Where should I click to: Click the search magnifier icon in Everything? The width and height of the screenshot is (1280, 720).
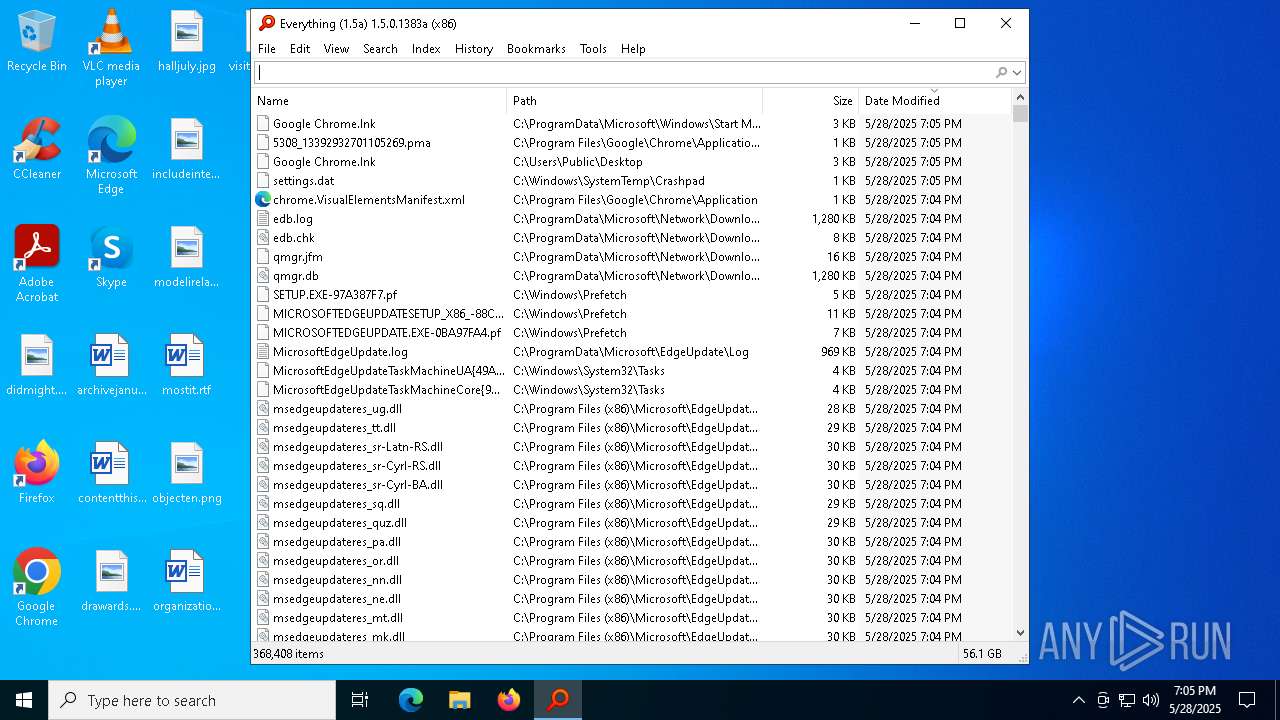pyautogui.click(x=1001, y=72)
